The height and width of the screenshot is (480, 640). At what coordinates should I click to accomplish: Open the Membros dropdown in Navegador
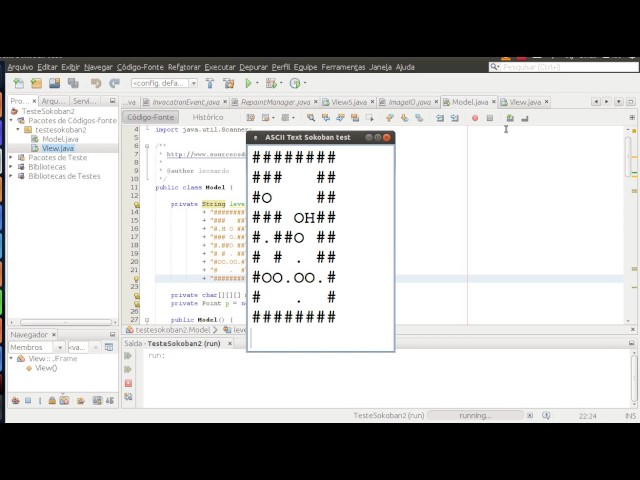pos(60,347)
